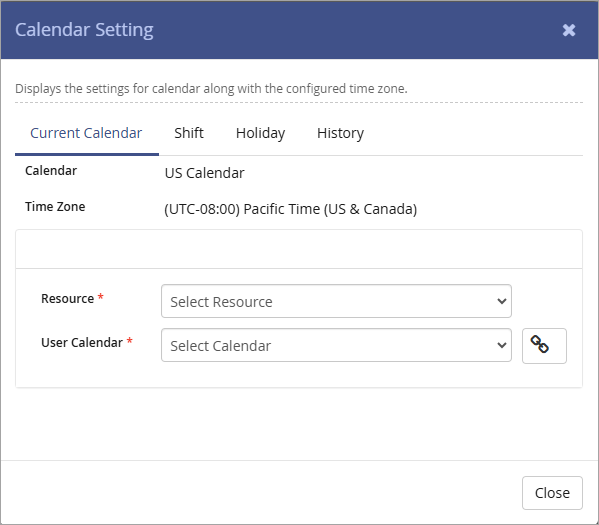
Task: Open the Select Resource dropdown
Action: click(336, 301)
